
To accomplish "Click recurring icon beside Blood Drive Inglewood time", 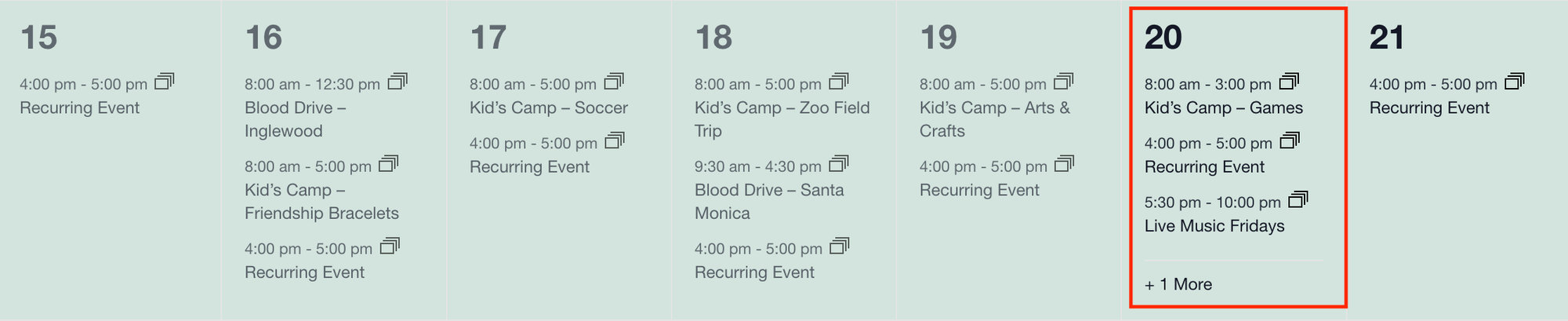I will (398, 82).
